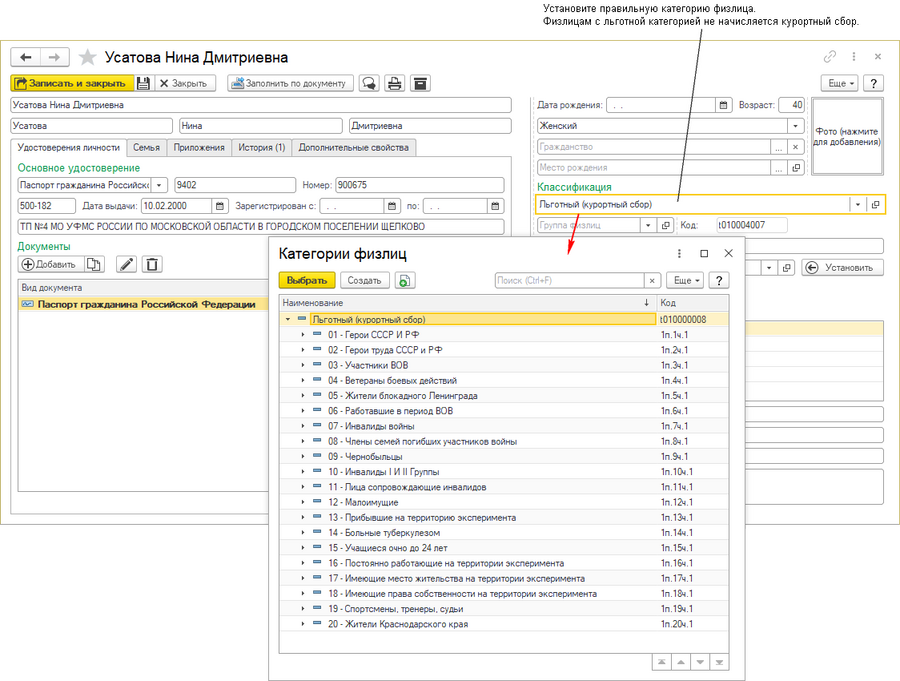Screen dimensions: 900x681
Task: Open the gender dropdown showing Женский
Action: 795,126
